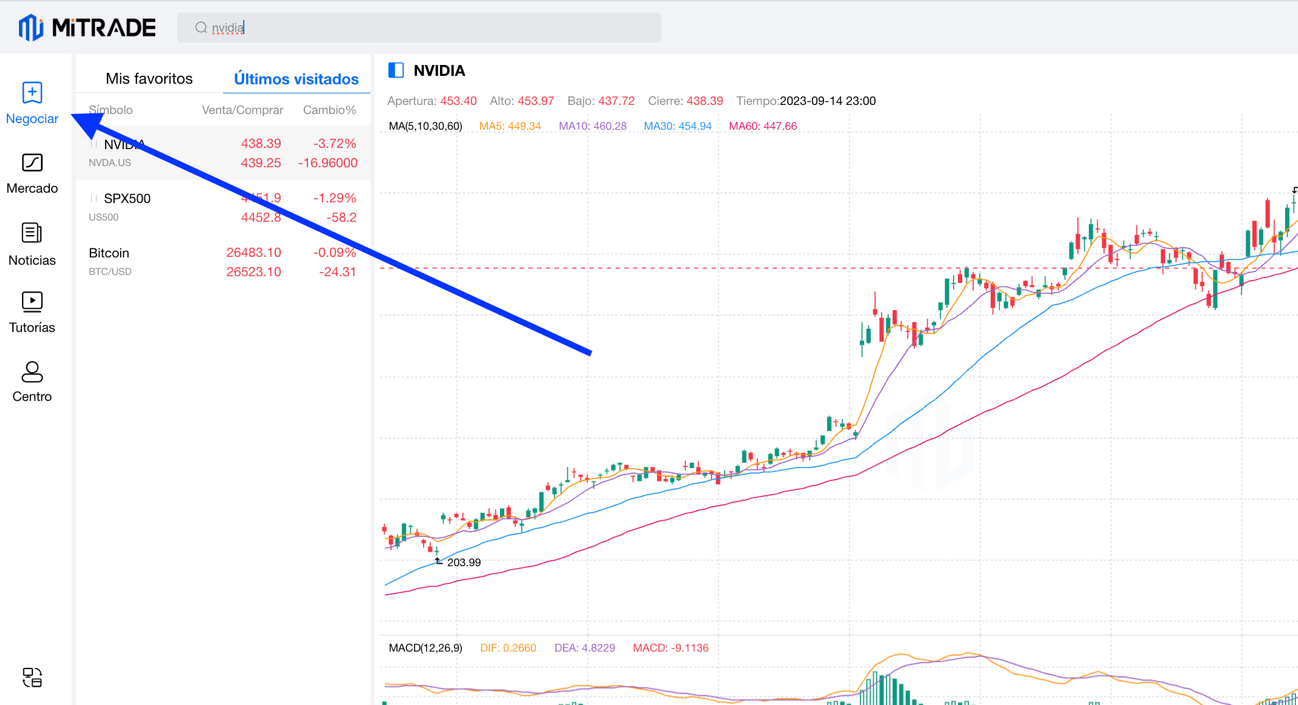Switch to the Mis favoritos tab

tap(149, 78)
